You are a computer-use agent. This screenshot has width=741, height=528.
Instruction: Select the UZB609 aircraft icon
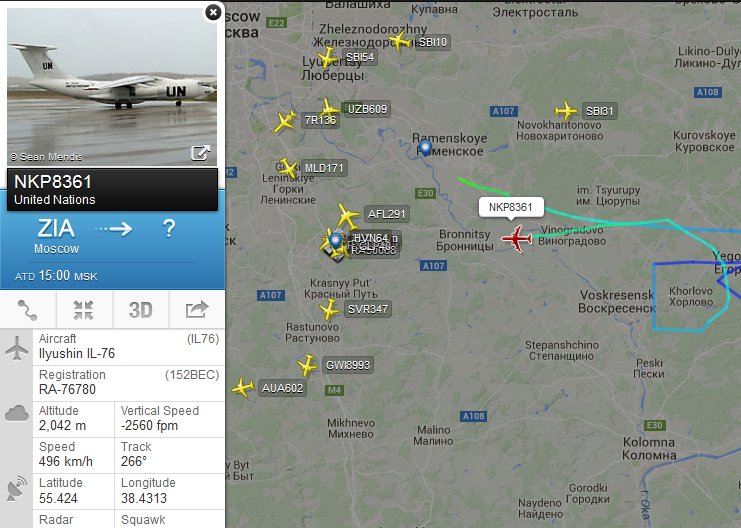pos(329,107)
